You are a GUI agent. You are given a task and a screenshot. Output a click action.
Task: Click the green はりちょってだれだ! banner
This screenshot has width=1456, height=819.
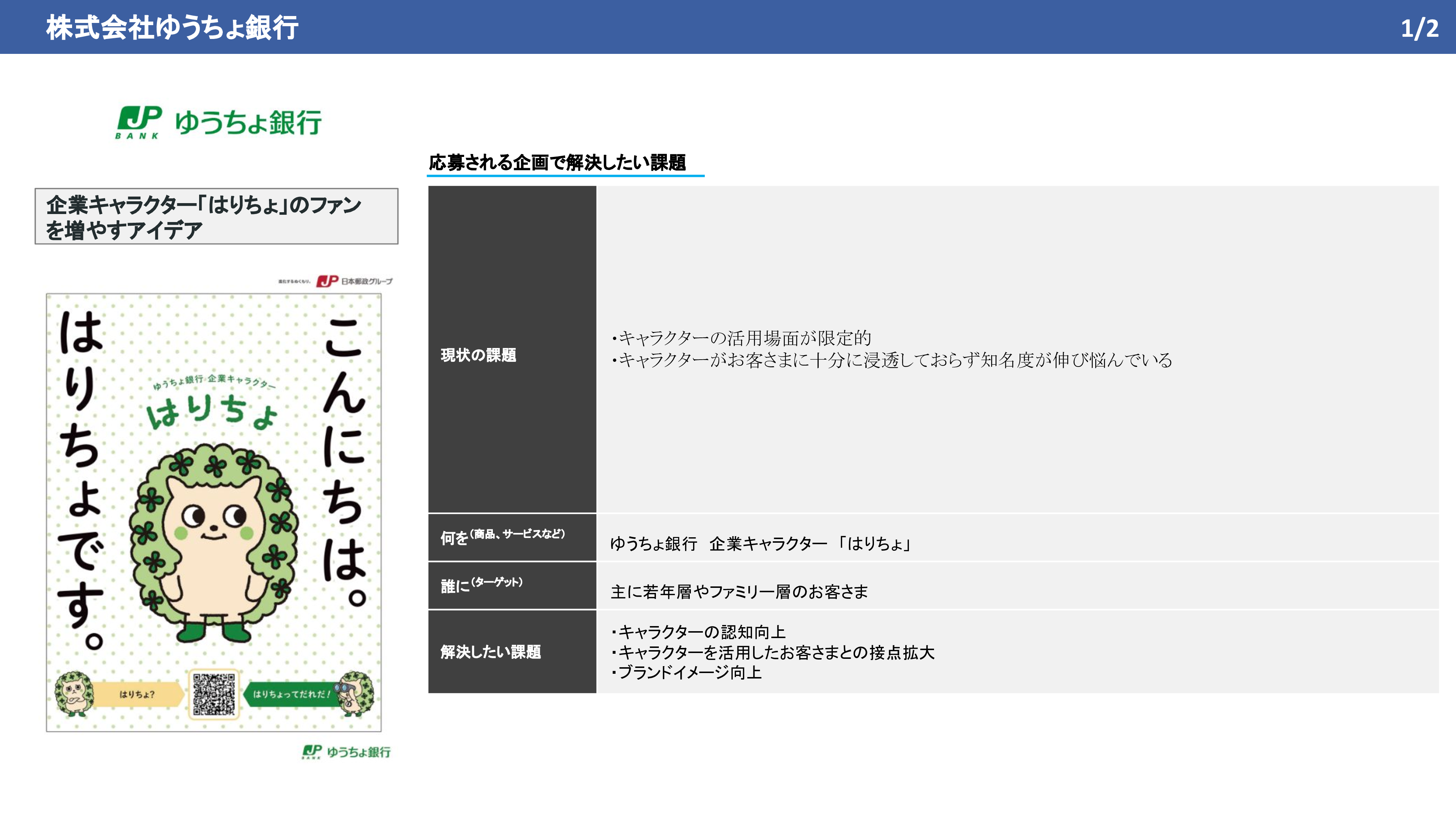click(x=289, y=694)
